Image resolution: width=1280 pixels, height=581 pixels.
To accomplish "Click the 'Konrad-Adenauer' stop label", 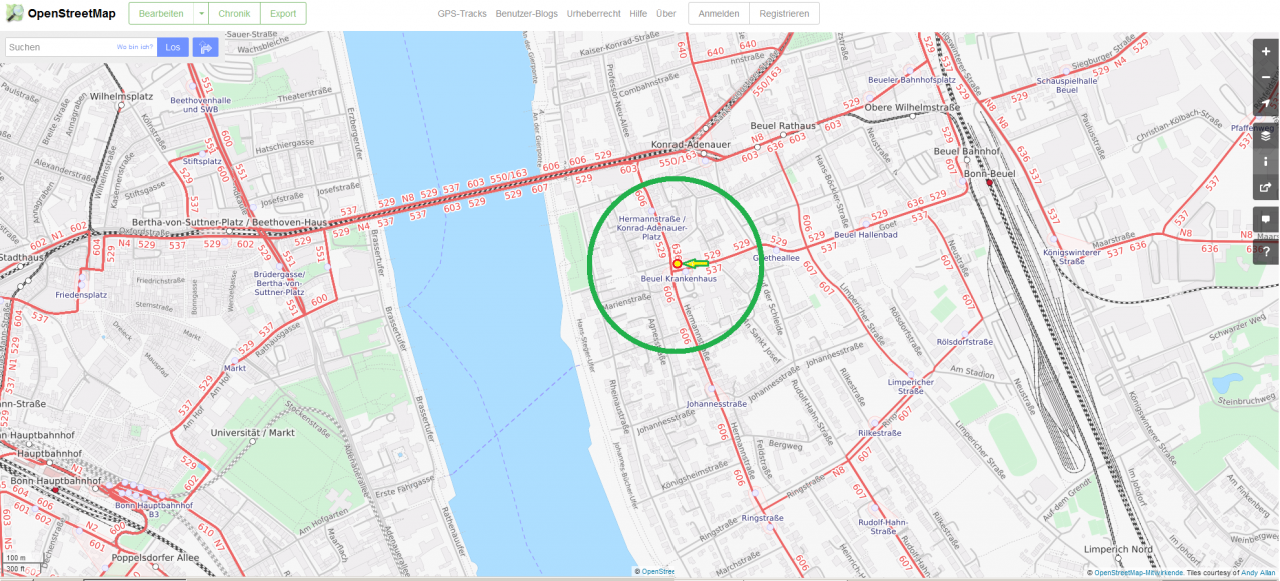I will pyautogui.click(x=691, y=144).
